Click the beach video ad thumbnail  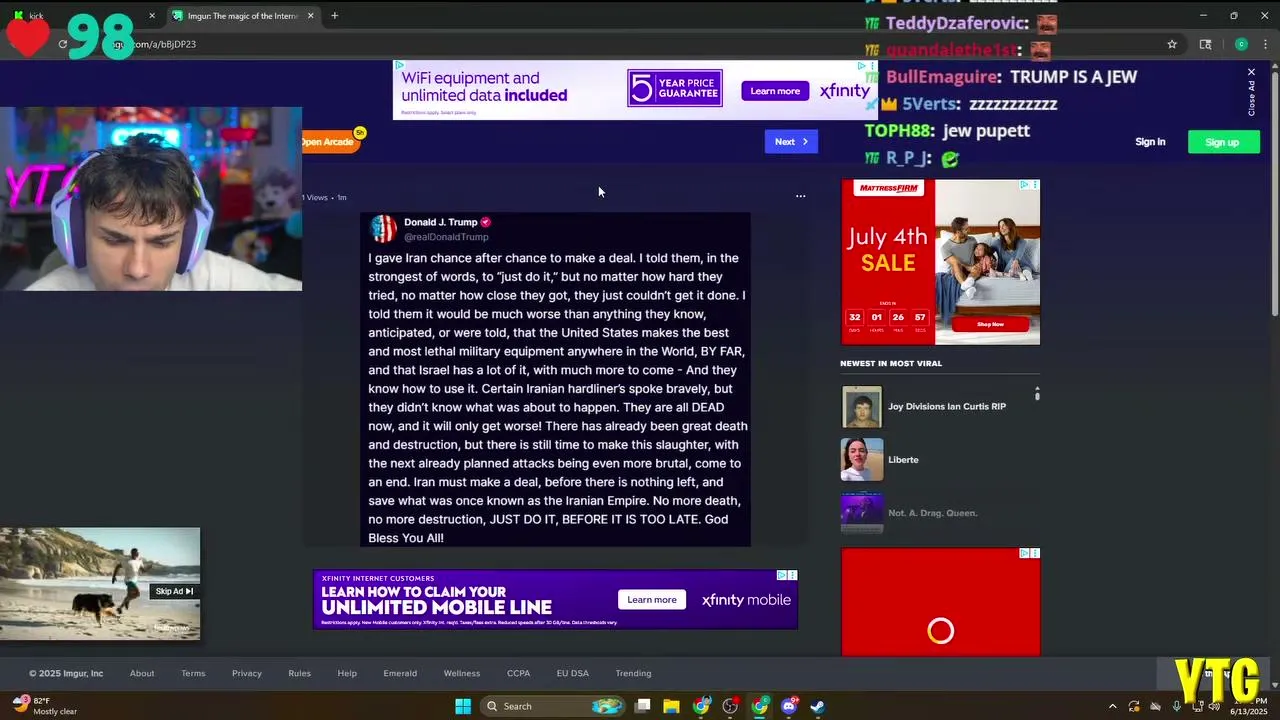100,584
